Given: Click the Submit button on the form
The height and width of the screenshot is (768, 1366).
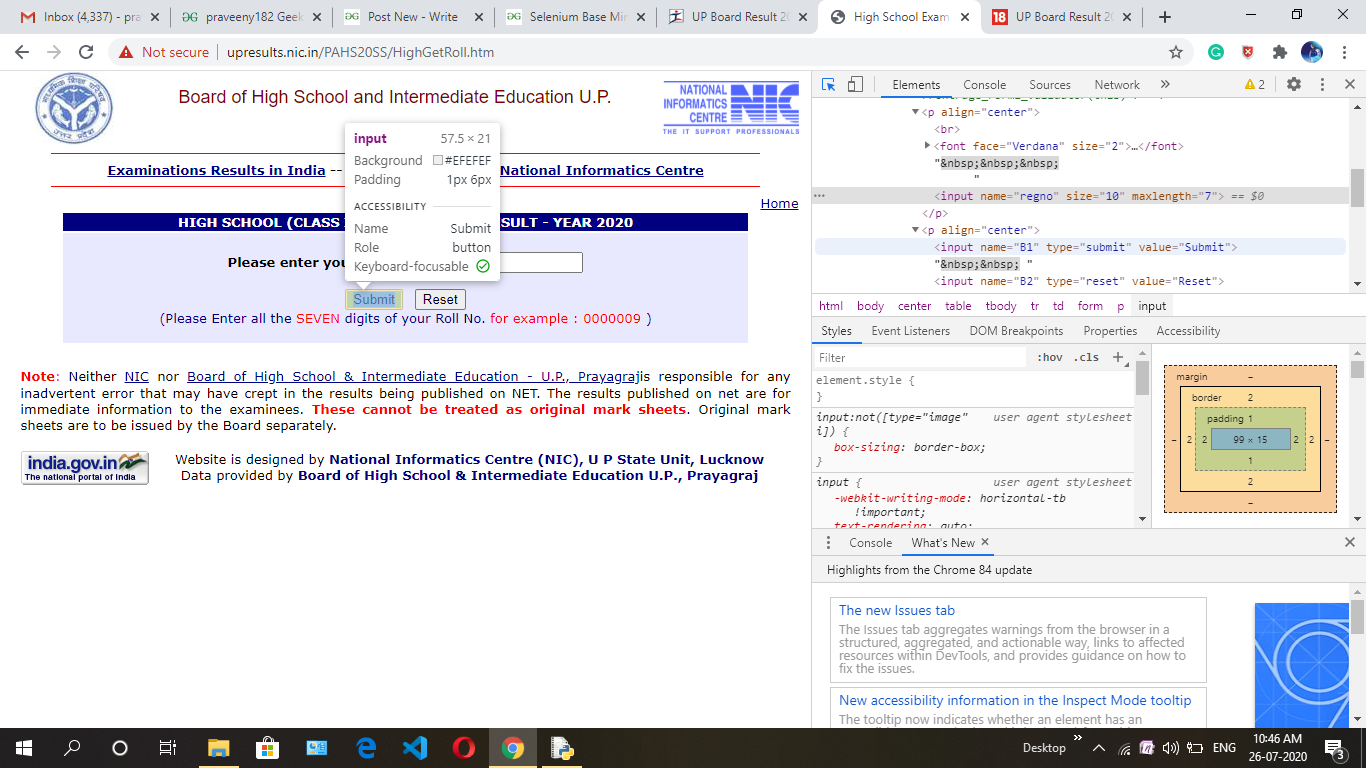Looking at the screenshot, I should pyautogui.click(x=374, y=299).
